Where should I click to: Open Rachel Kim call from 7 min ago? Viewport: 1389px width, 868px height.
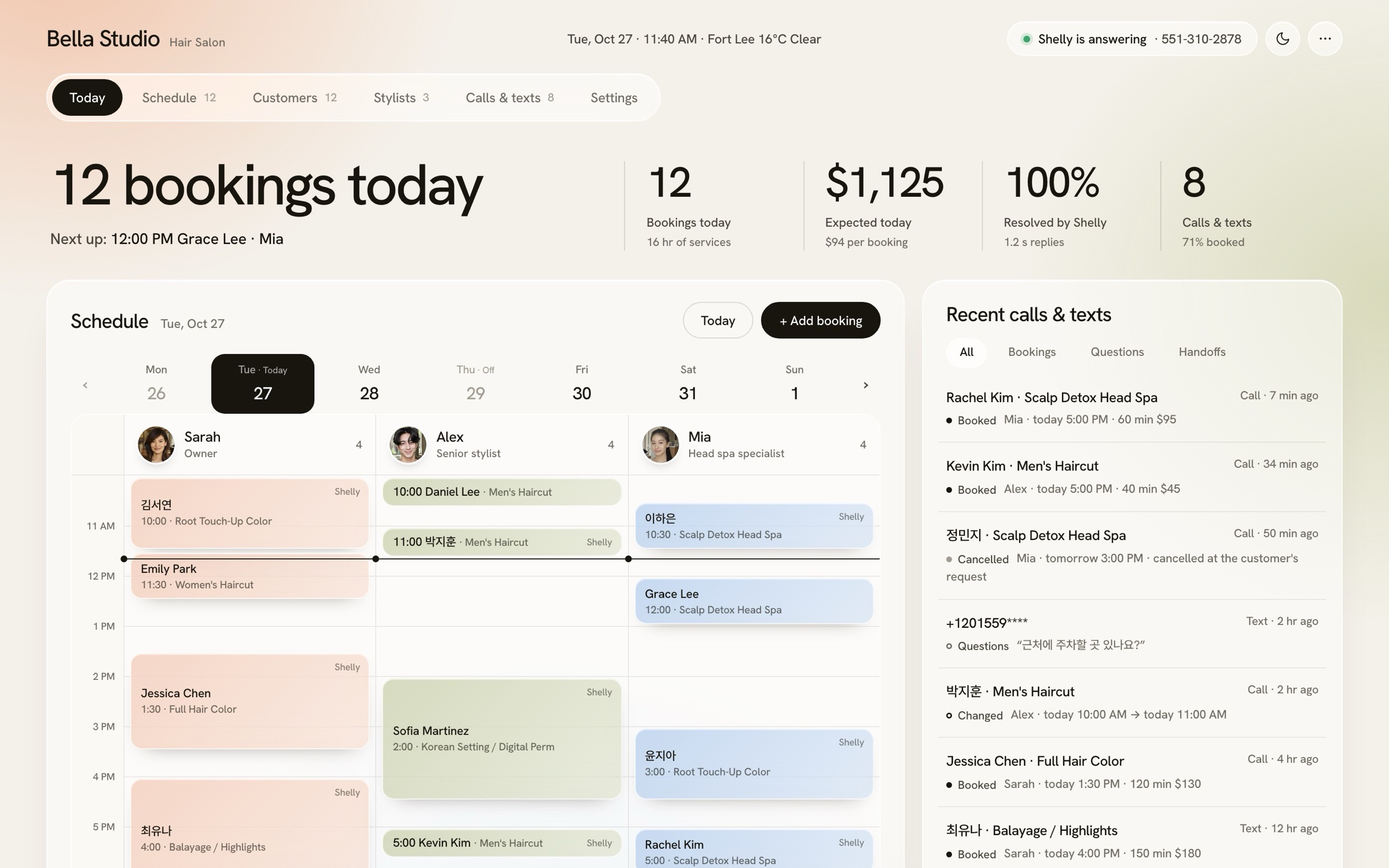coord(1132,408)
